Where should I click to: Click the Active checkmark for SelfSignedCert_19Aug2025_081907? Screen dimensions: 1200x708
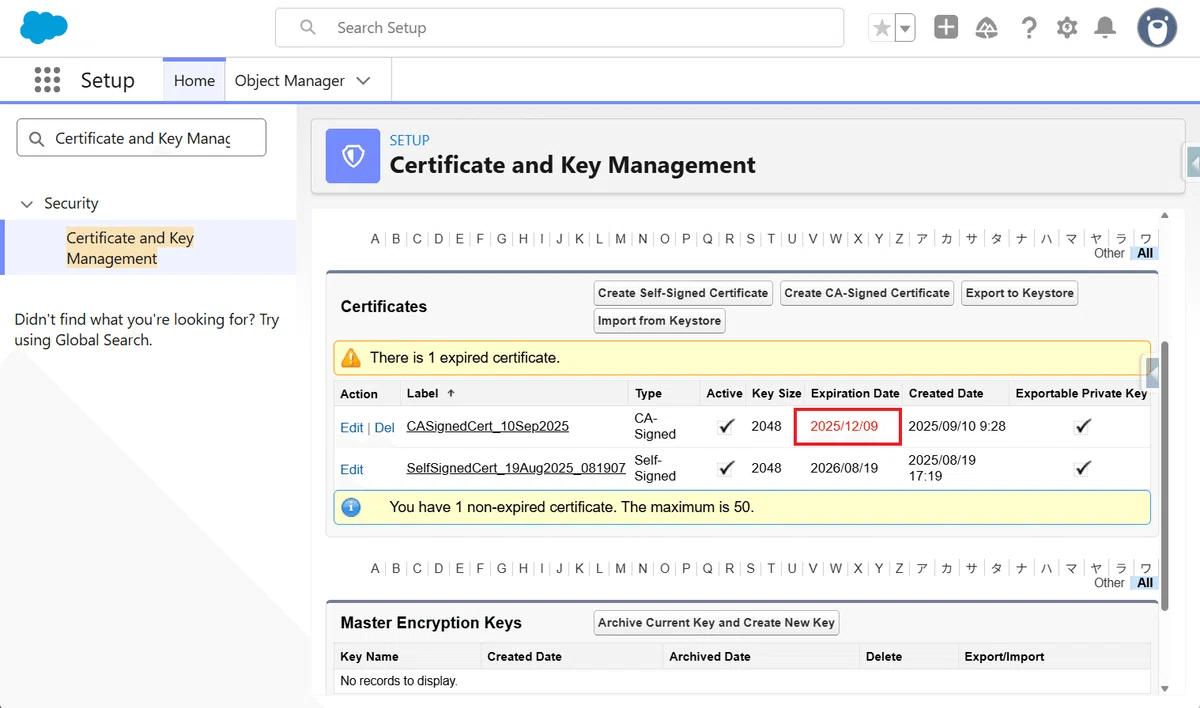(x=727, y=468)
